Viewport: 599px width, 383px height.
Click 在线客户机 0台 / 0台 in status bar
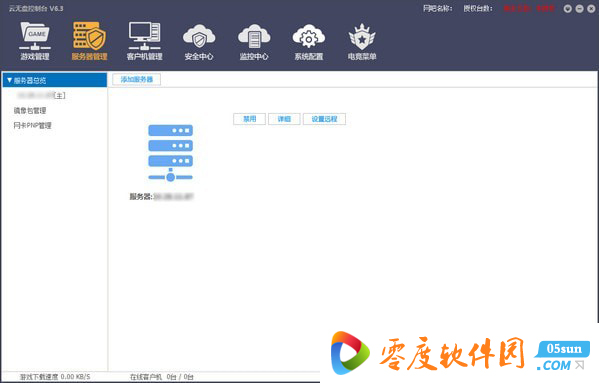(x=162, y=377)
